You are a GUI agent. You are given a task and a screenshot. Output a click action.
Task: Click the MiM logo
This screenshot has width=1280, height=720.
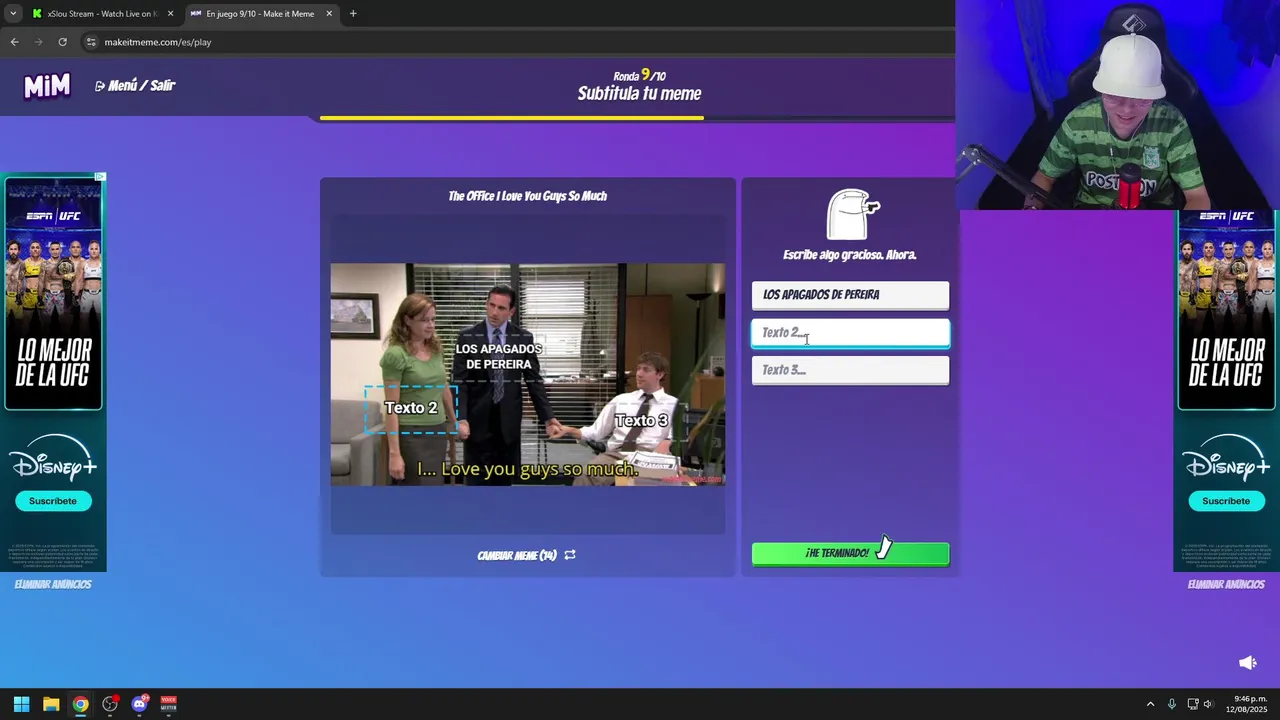click(x=47, y=86)
